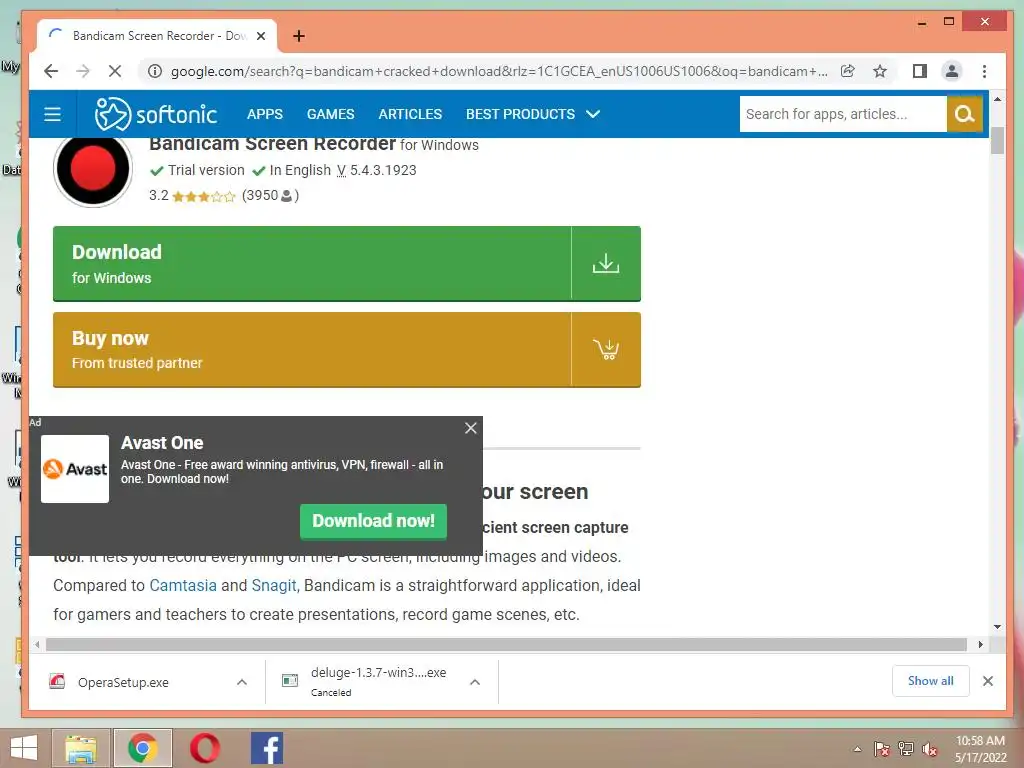
Task: Click the green Download for Windows button
Action: tap(347, 263)
